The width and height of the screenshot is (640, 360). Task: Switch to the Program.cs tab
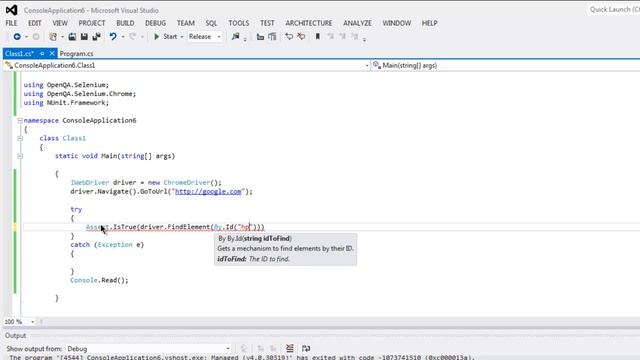[76, 53]
